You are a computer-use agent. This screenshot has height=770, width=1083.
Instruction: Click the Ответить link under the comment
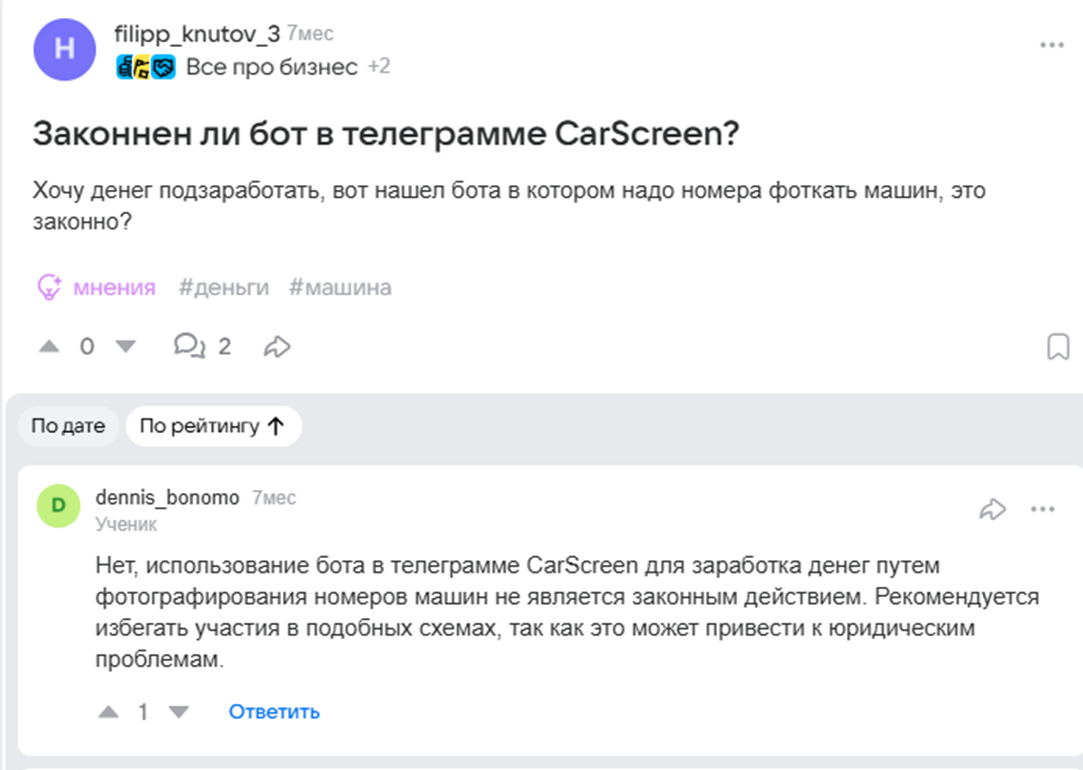273,711
